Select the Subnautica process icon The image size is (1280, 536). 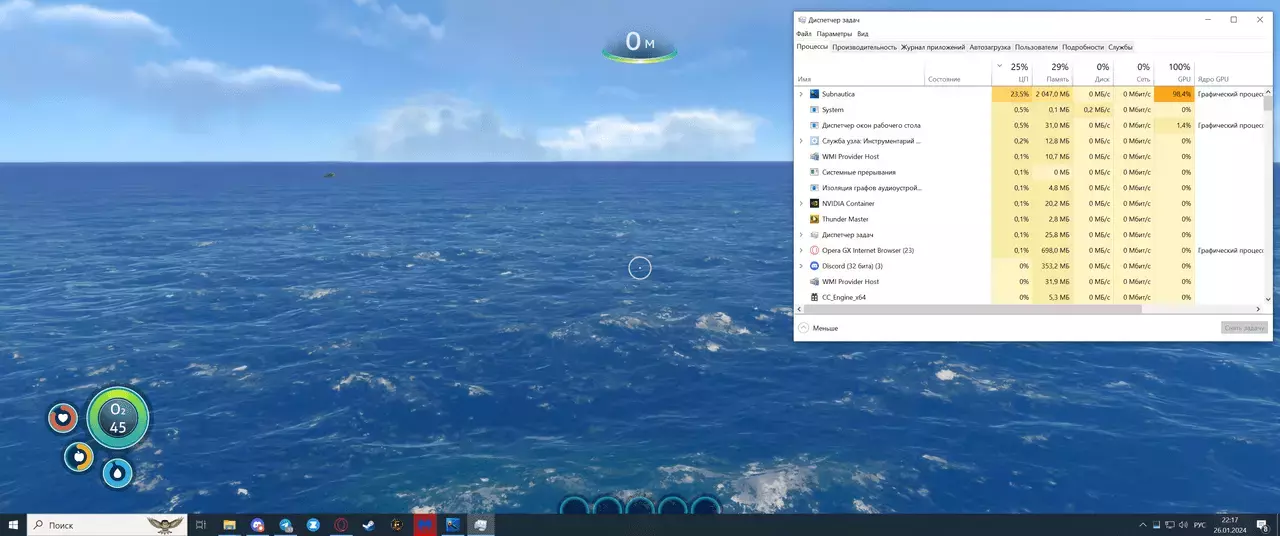814,94
